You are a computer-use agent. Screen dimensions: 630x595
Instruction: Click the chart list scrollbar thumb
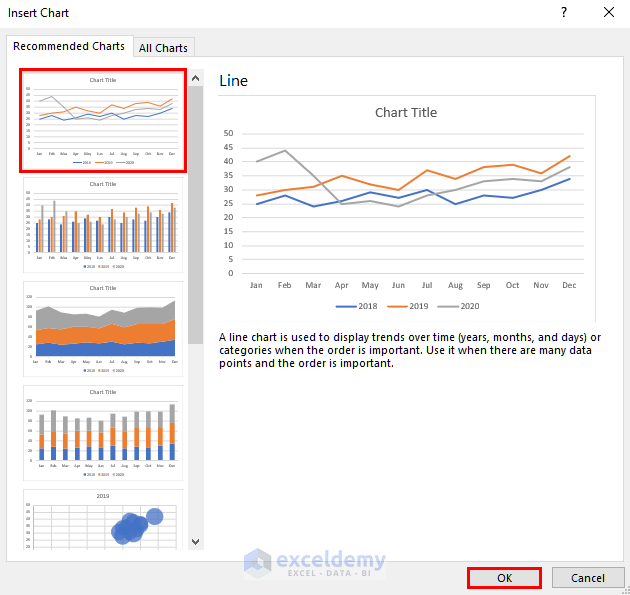pos(196,215)
